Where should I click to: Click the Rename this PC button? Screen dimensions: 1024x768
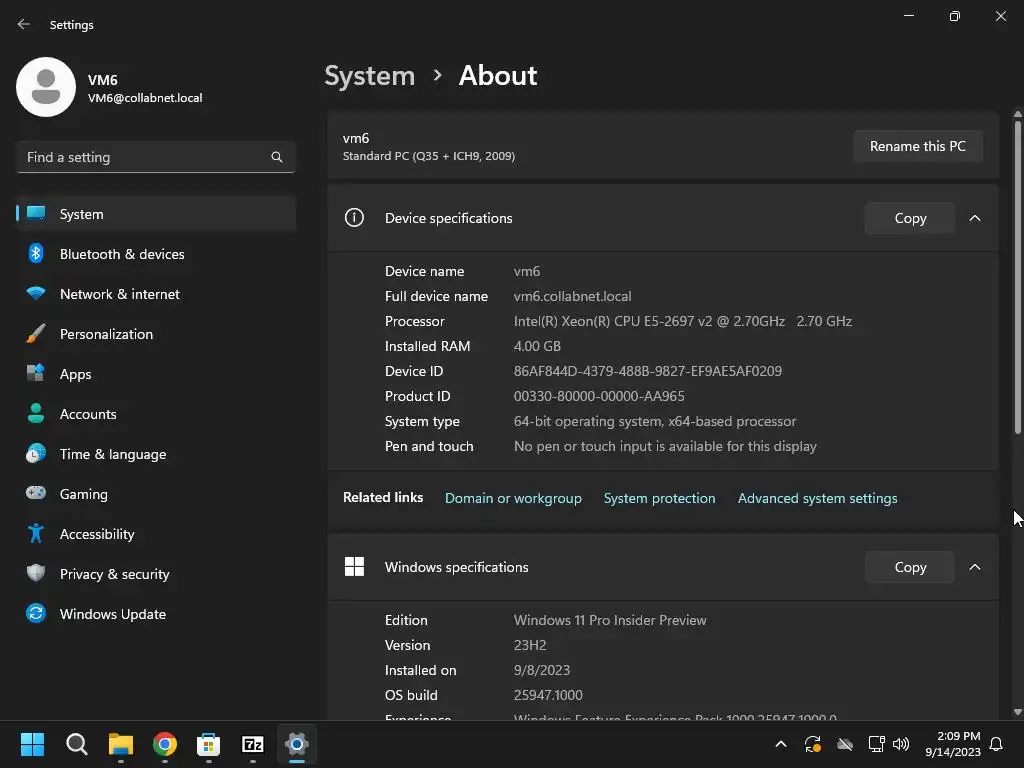pyautogui.click(x=918, y=146)
